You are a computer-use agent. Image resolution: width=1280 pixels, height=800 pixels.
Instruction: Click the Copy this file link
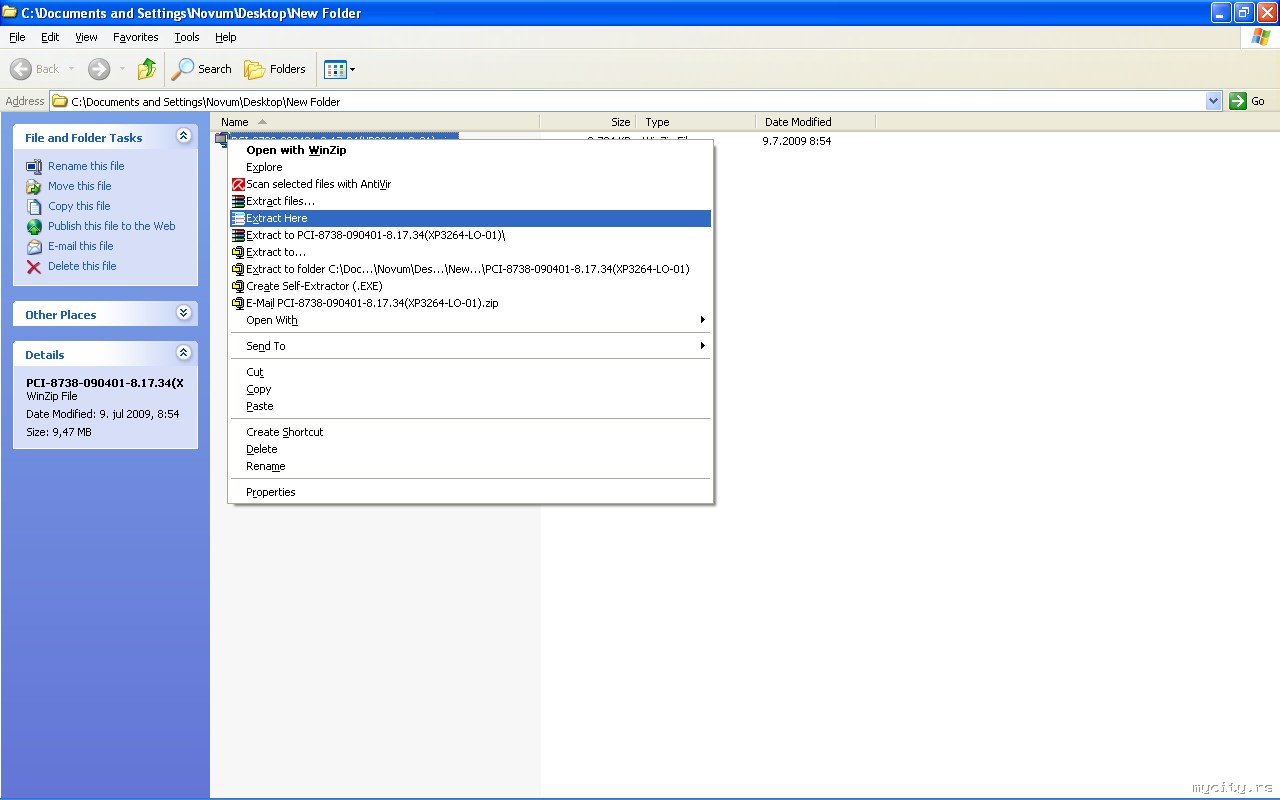pyautogui.click(x=79, y=206)
